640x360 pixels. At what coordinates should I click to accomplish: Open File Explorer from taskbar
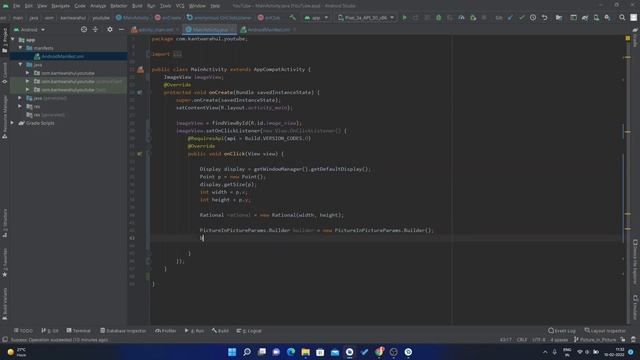pos(306,352)
